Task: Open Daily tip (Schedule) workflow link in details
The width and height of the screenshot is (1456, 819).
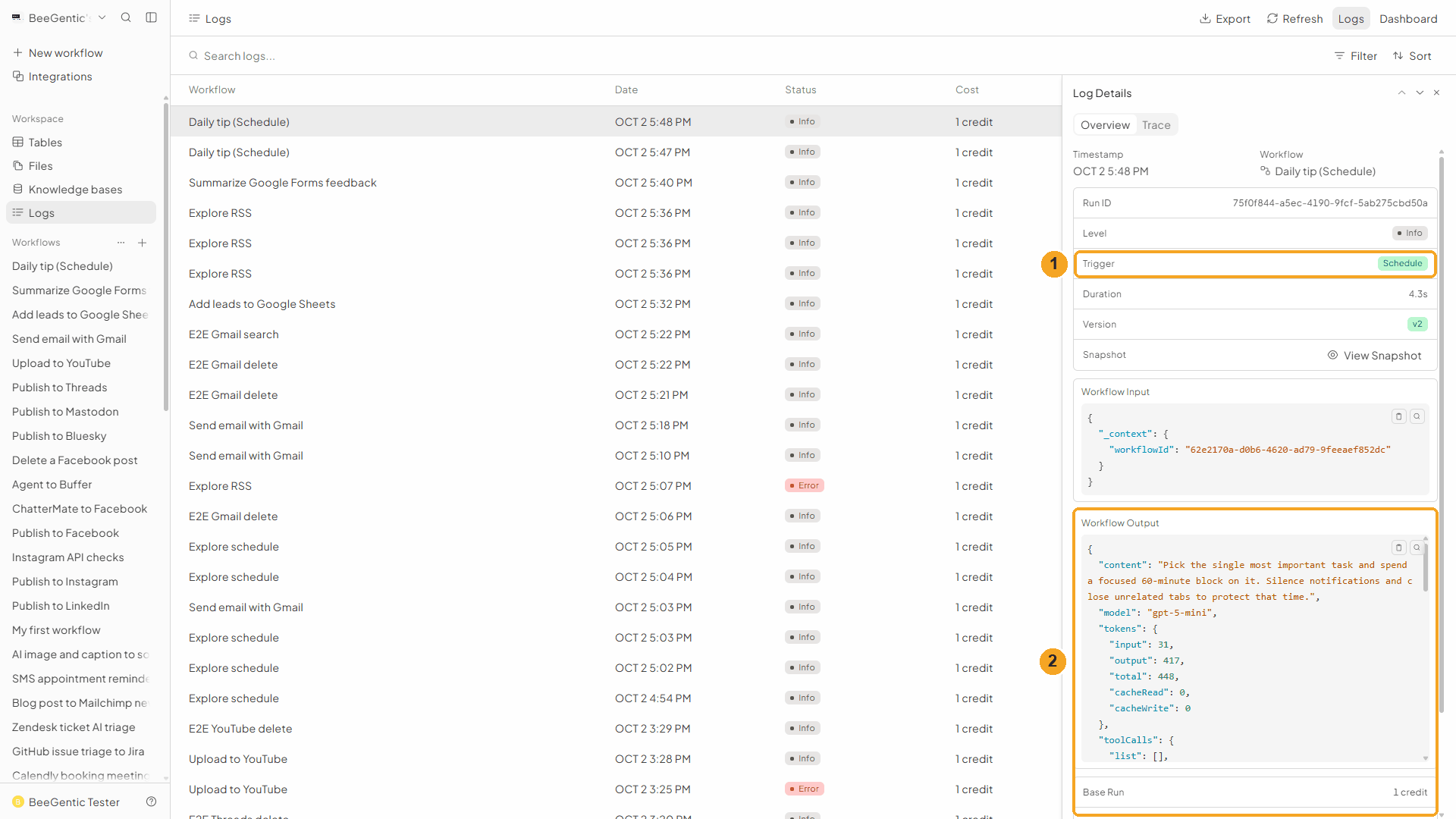Action: coord(1318,171)
